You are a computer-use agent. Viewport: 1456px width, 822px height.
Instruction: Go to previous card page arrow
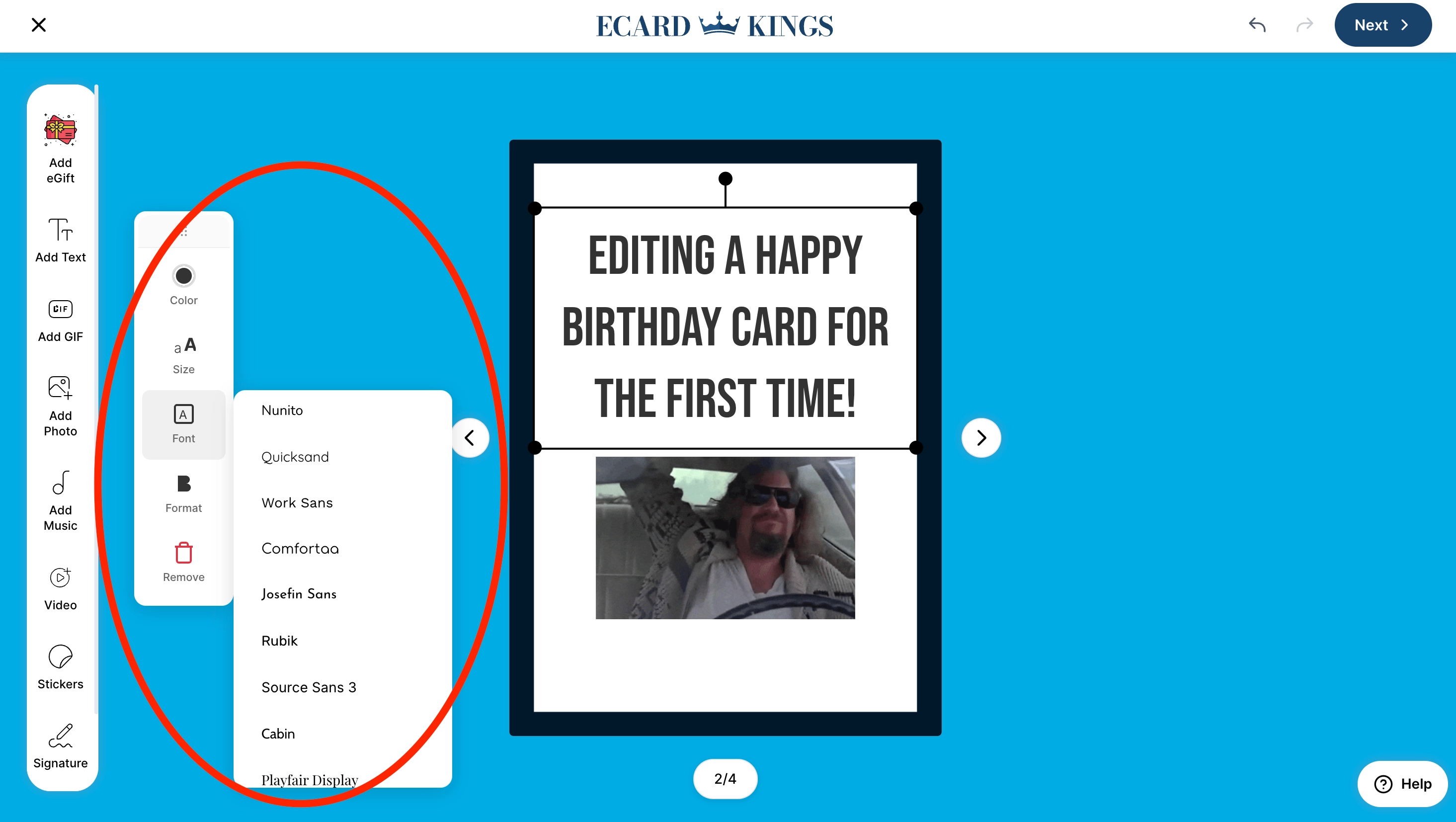[x=470, y=437]
